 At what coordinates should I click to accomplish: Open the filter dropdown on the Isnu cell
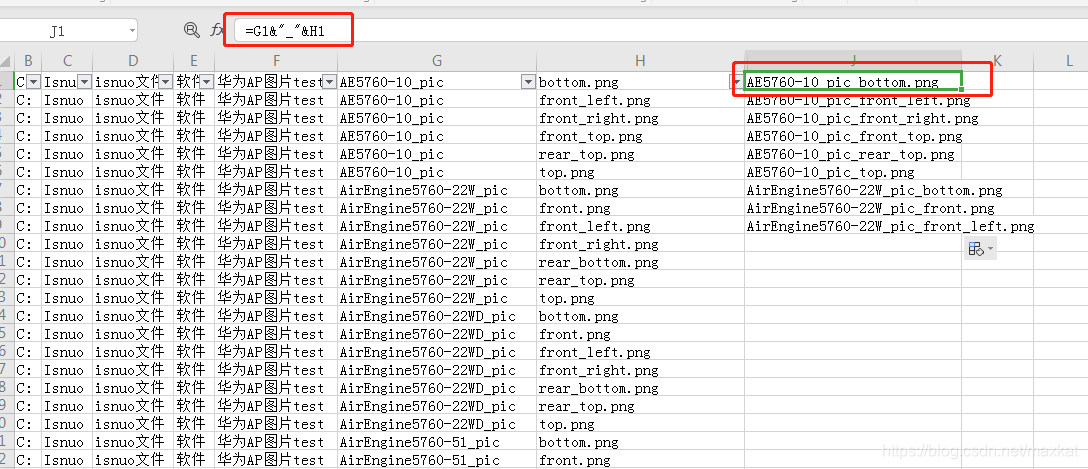pos(85,82)
